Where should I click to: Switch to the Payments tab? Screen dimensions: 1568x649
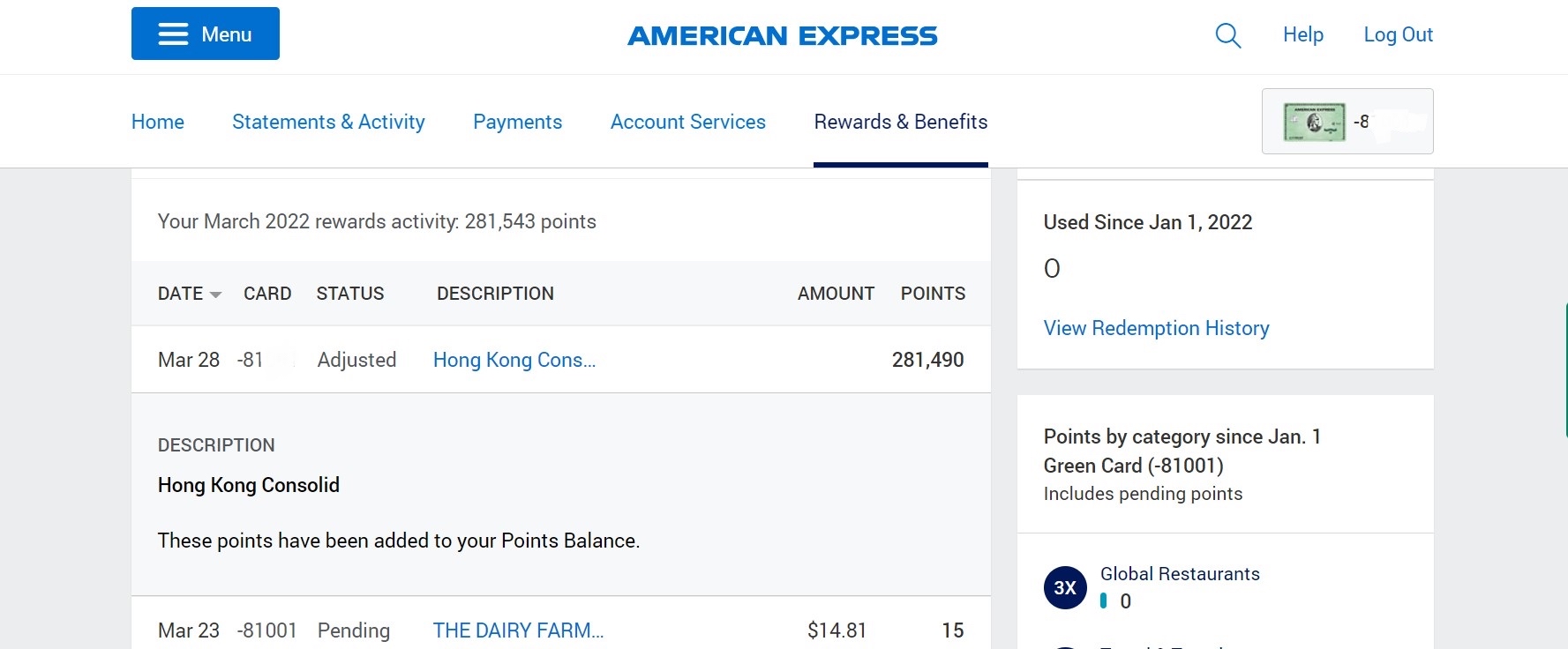click(517, 122)
